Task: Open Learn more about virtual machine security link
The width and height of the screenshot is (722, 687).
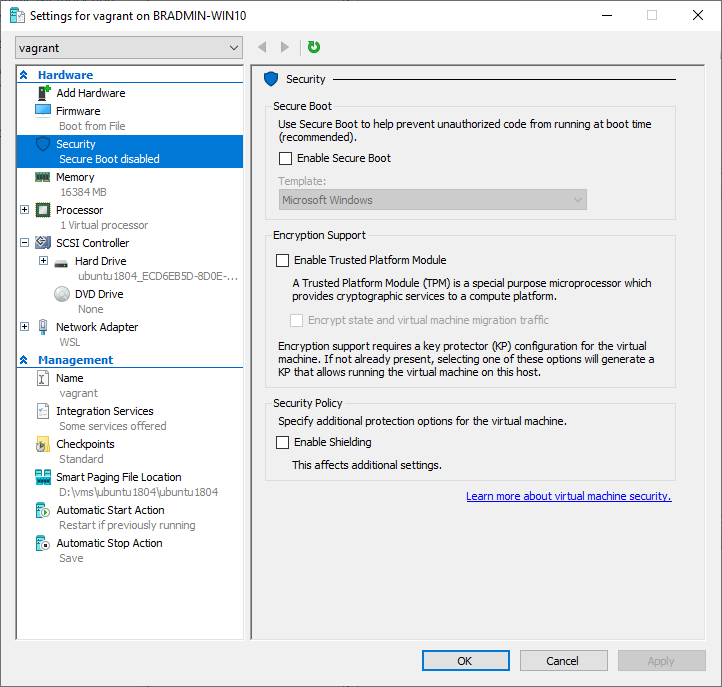Action: point(568,496)
